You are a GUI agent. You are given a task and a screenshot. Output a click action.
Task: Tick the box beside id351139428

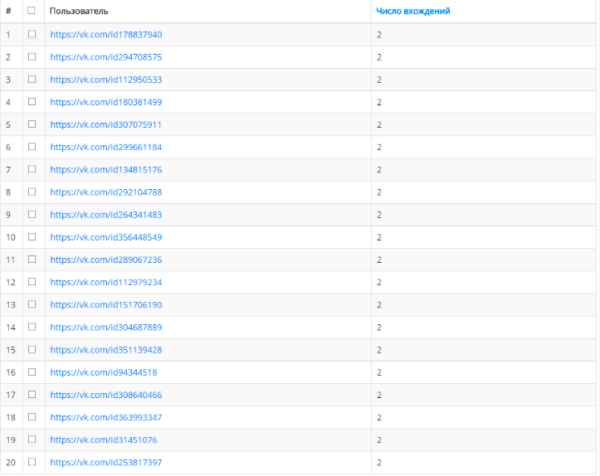click(32, 349)
